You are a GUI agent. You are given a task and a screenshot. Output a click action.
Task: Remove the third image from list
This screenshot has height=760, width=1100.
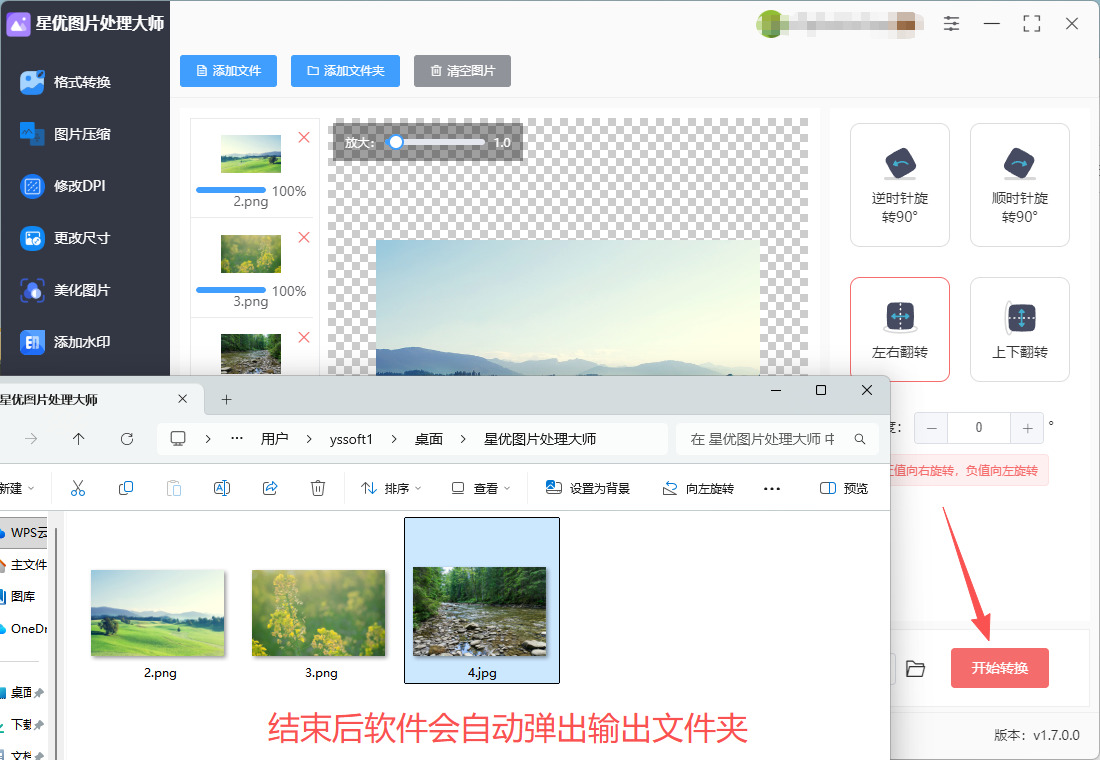(304, 338)
